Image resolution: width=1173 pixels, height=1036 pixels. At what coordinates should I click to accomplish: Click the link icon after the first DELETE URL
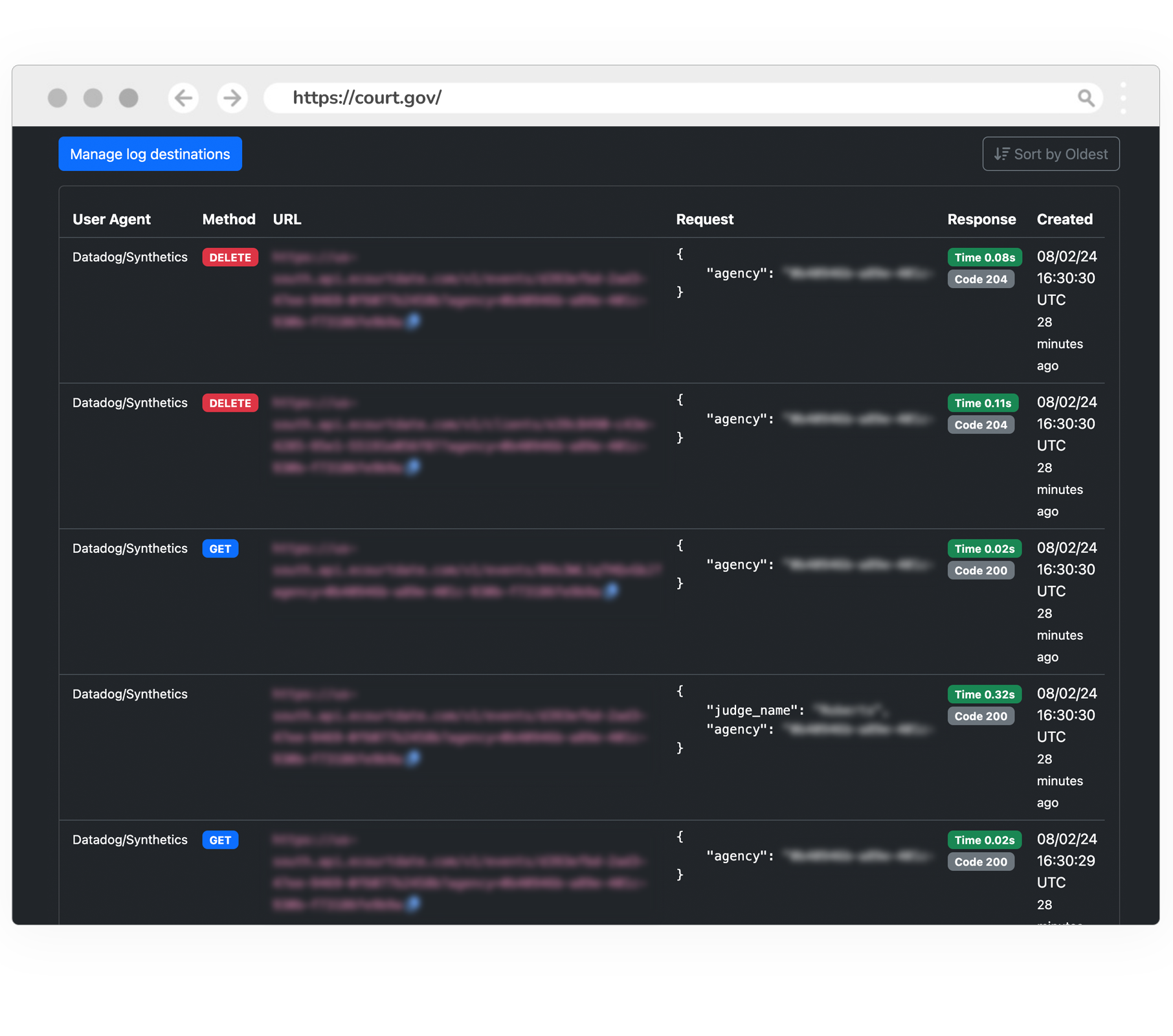[414, 321]
